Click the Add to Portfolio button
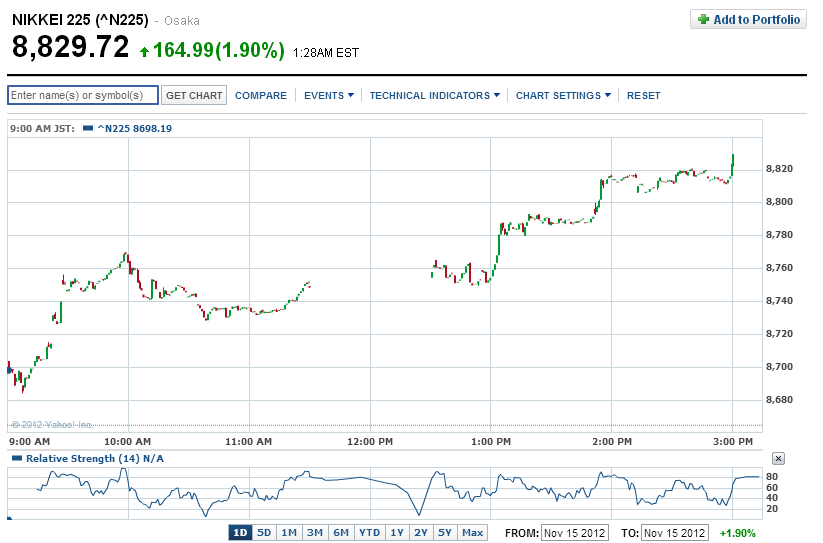Image resolution: width=823 pixels, height=543 pixels. [748, 19]
